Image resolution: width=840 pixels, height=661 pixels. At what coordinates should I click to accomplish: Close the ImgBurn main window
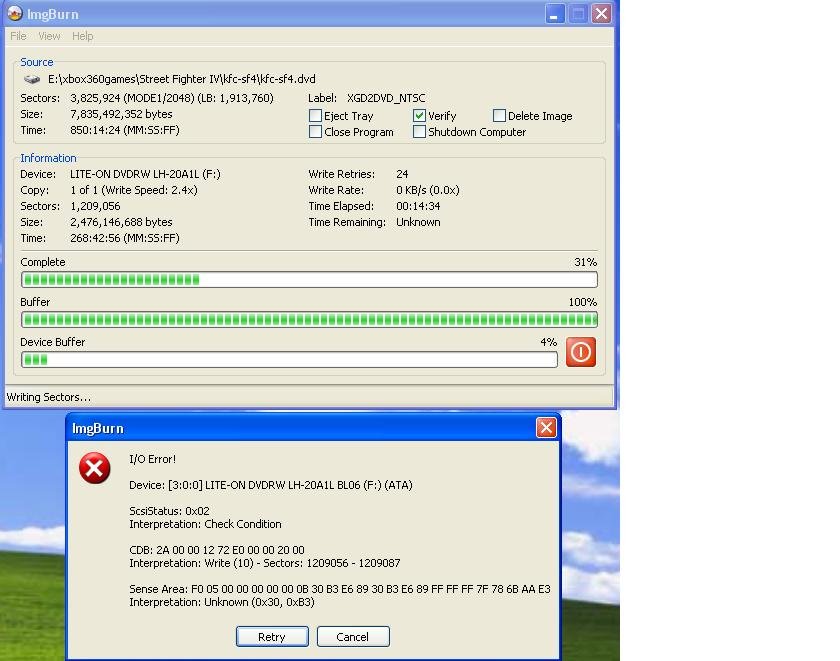pos(601,13)
